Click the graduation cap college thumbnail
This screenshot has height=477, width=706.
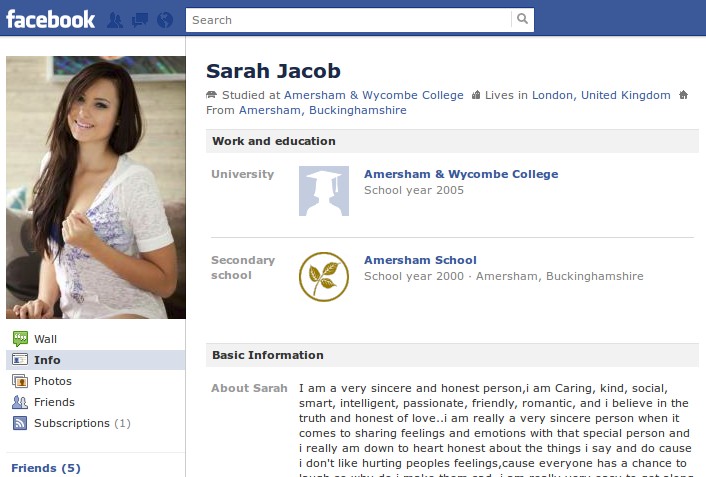click(324, 191)
